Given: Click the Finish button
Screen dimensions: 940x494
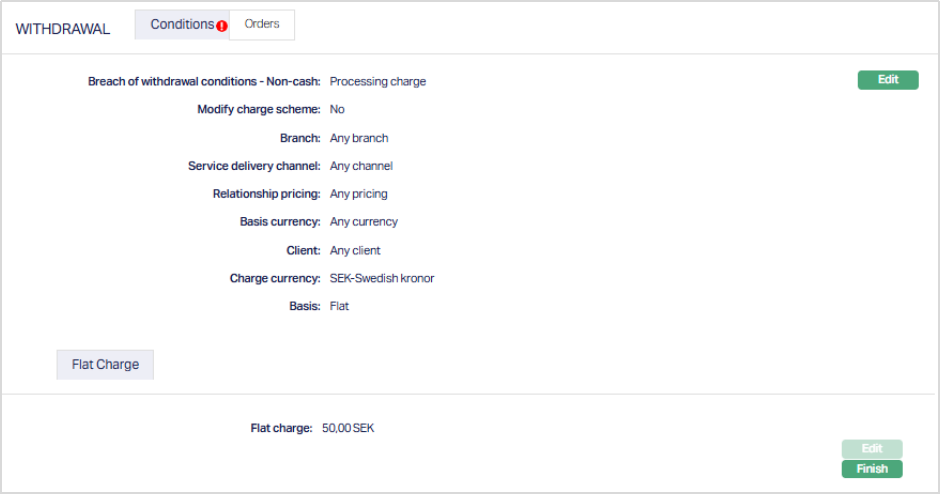Looking at the screenshot, I should pos(872,468).
